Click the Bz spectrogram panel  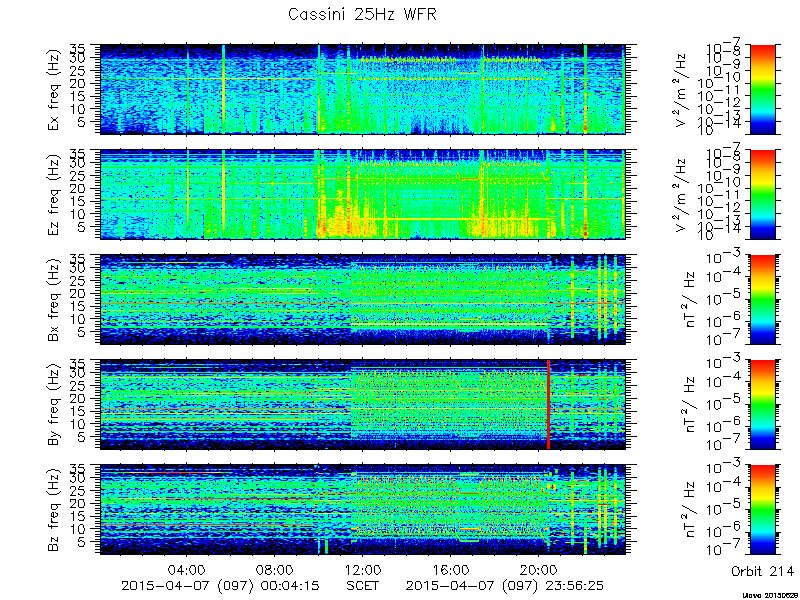362,510
